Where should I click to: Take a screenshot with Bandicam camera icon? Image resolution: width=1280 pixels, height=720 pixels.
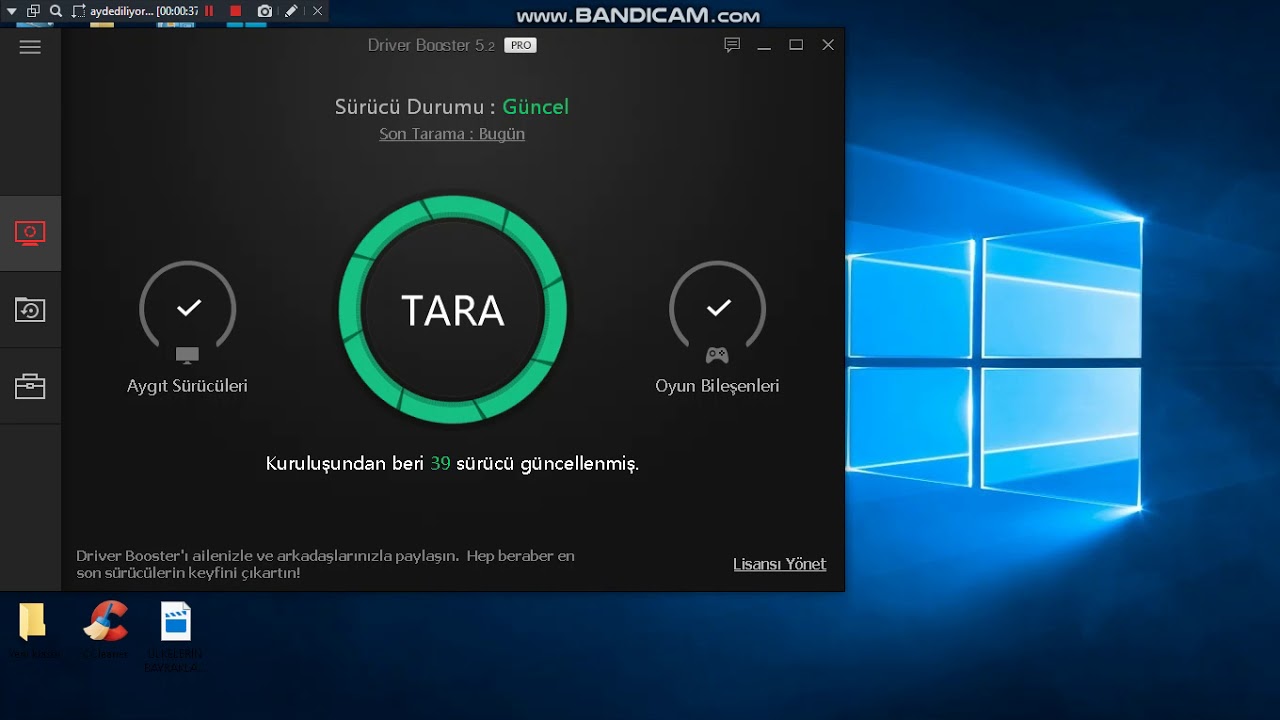click(264, 11)
